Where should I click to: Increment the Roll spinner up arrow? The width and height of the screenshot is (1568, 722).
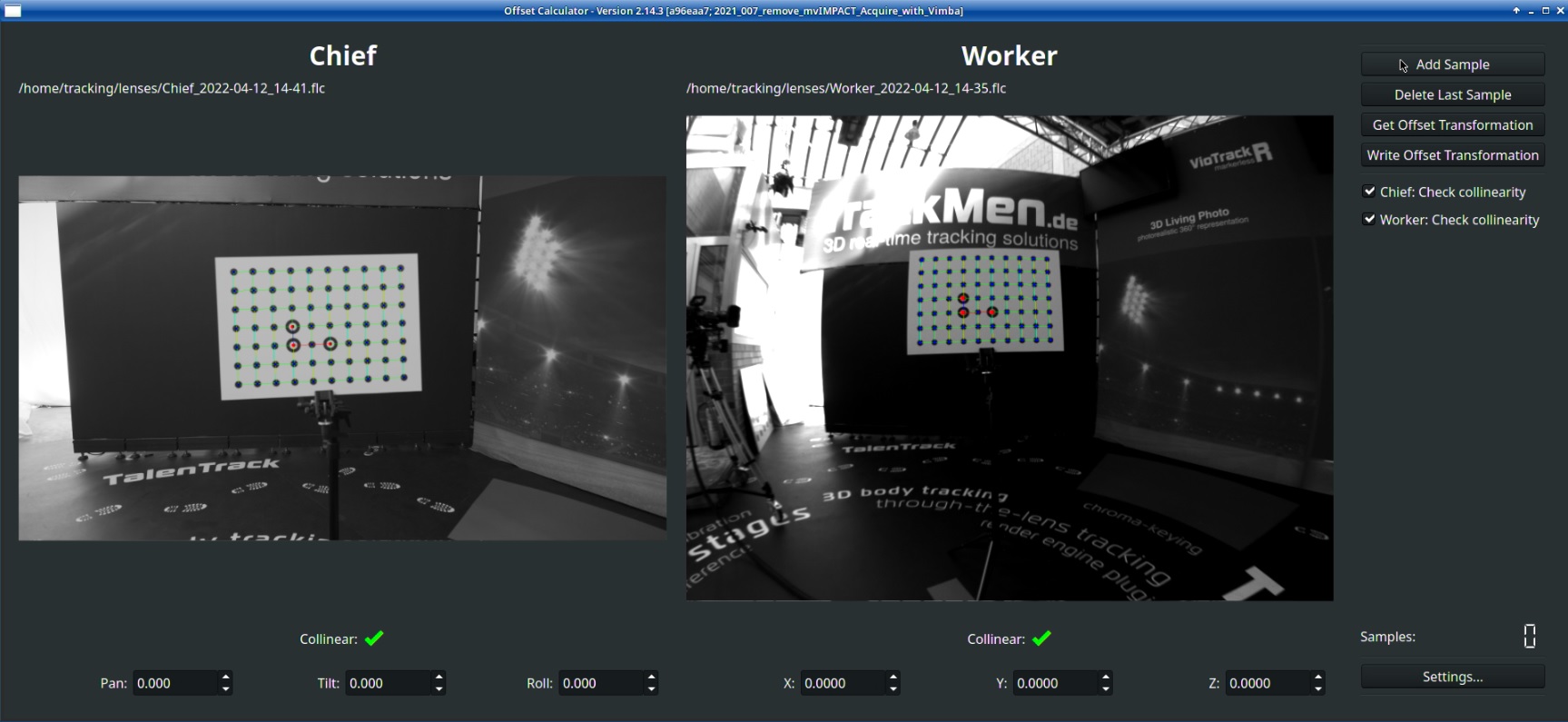coord(651,677)
